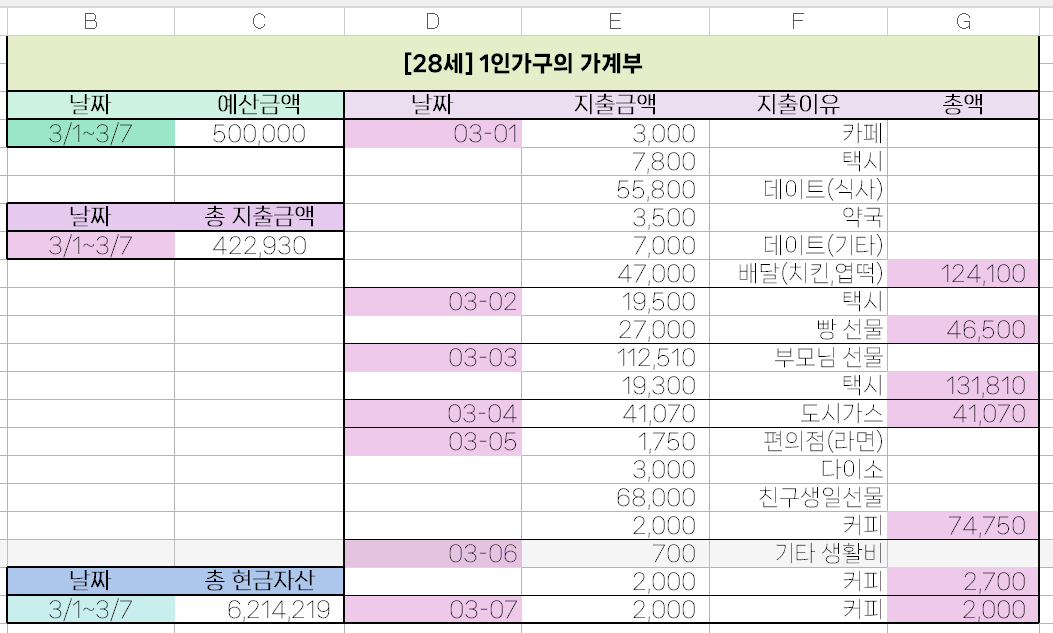Select column E header
This screenshot has width=1053, height=633.
pyautogui.click(x=615, y=21)
